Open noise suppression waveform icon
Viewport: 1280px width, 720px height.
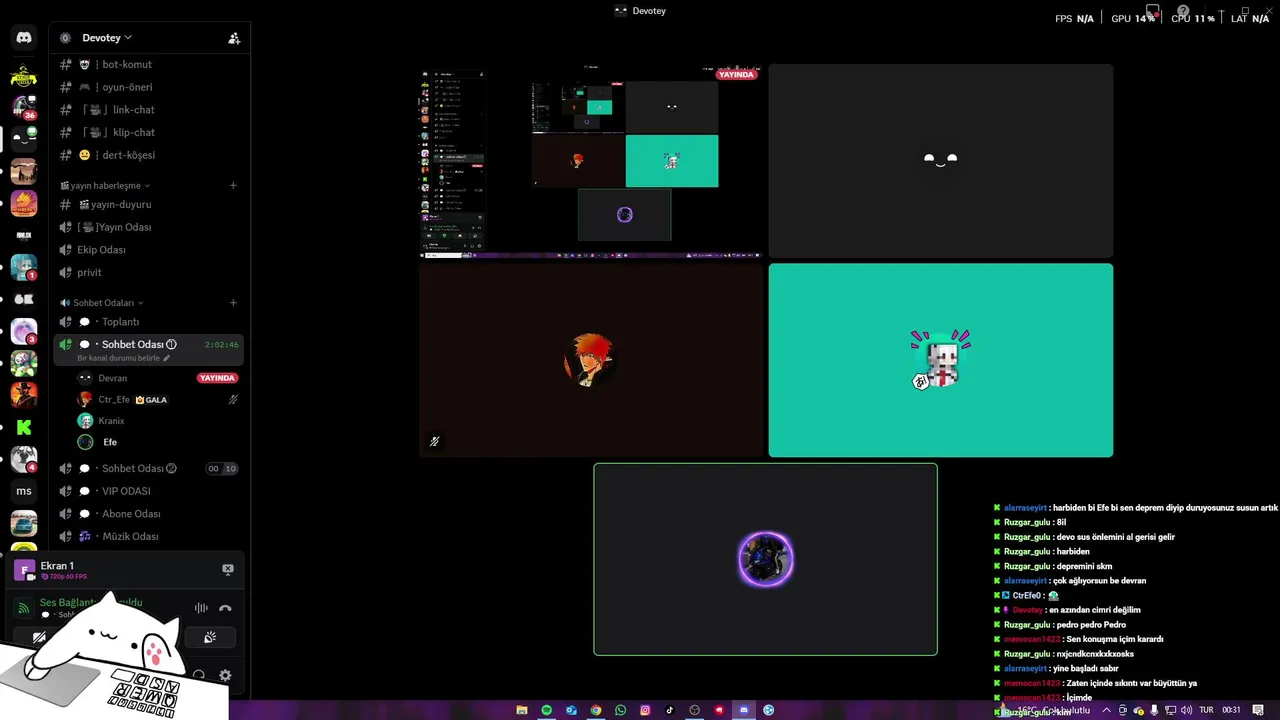(201, 608)
